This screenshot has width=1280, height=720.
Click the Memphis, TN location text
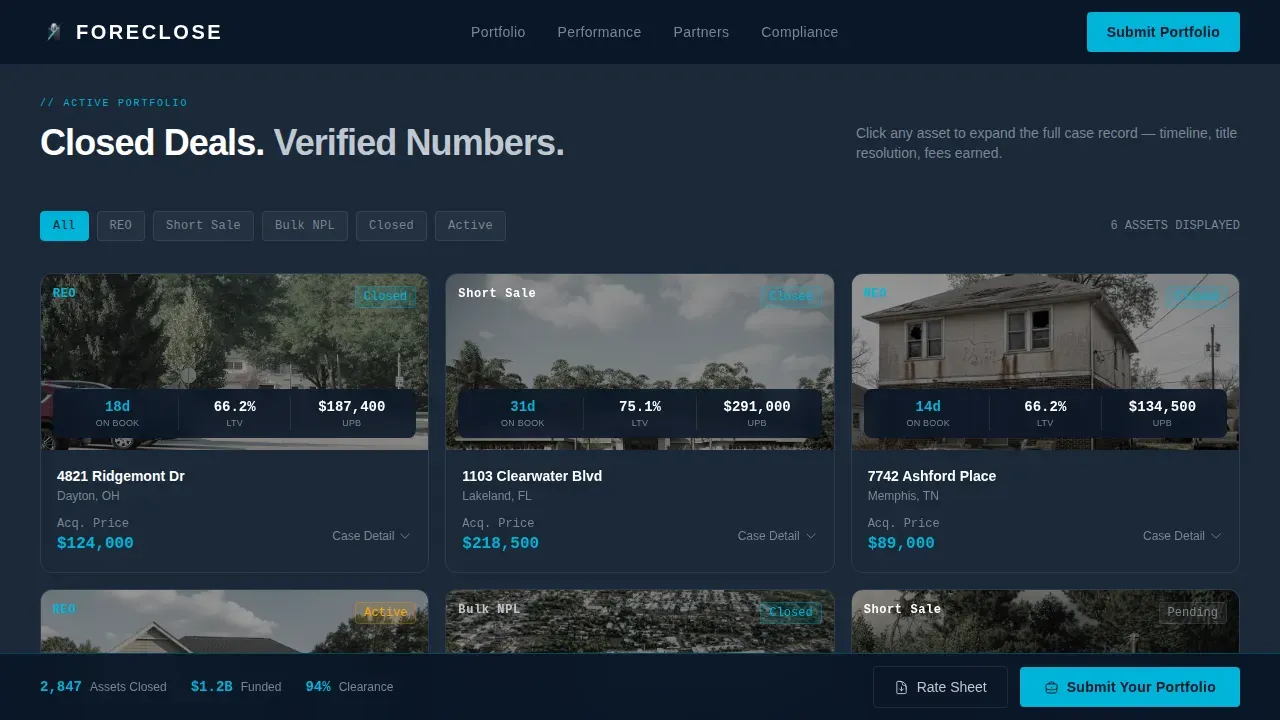903,496
